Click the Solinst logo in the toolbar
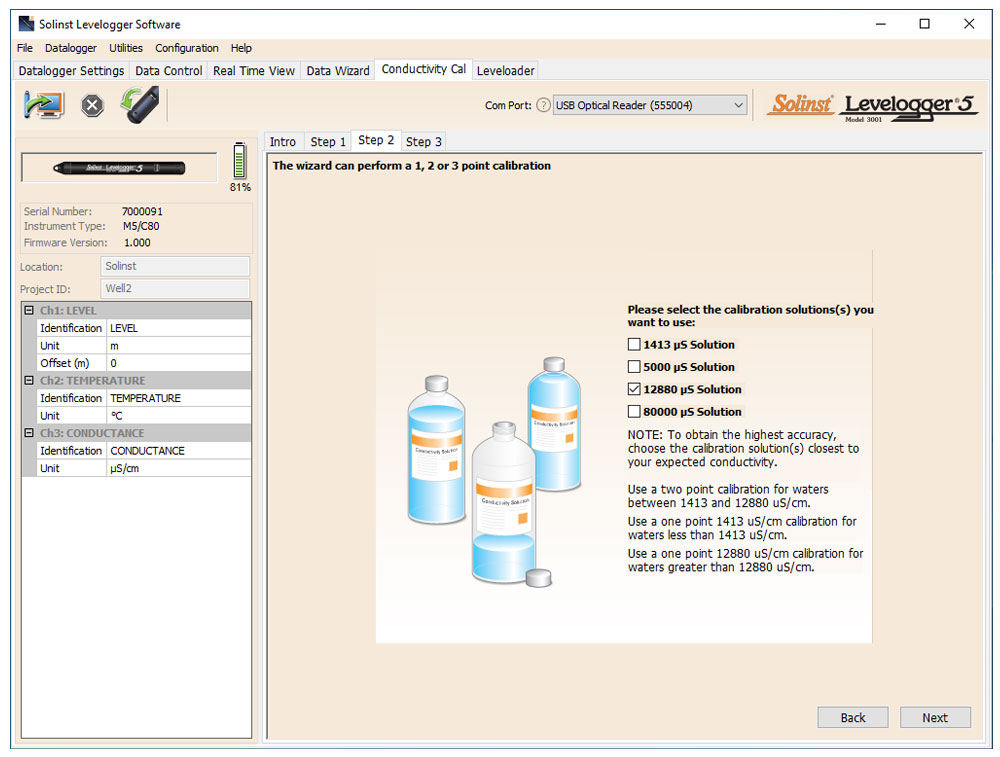 tap(800, 105)
